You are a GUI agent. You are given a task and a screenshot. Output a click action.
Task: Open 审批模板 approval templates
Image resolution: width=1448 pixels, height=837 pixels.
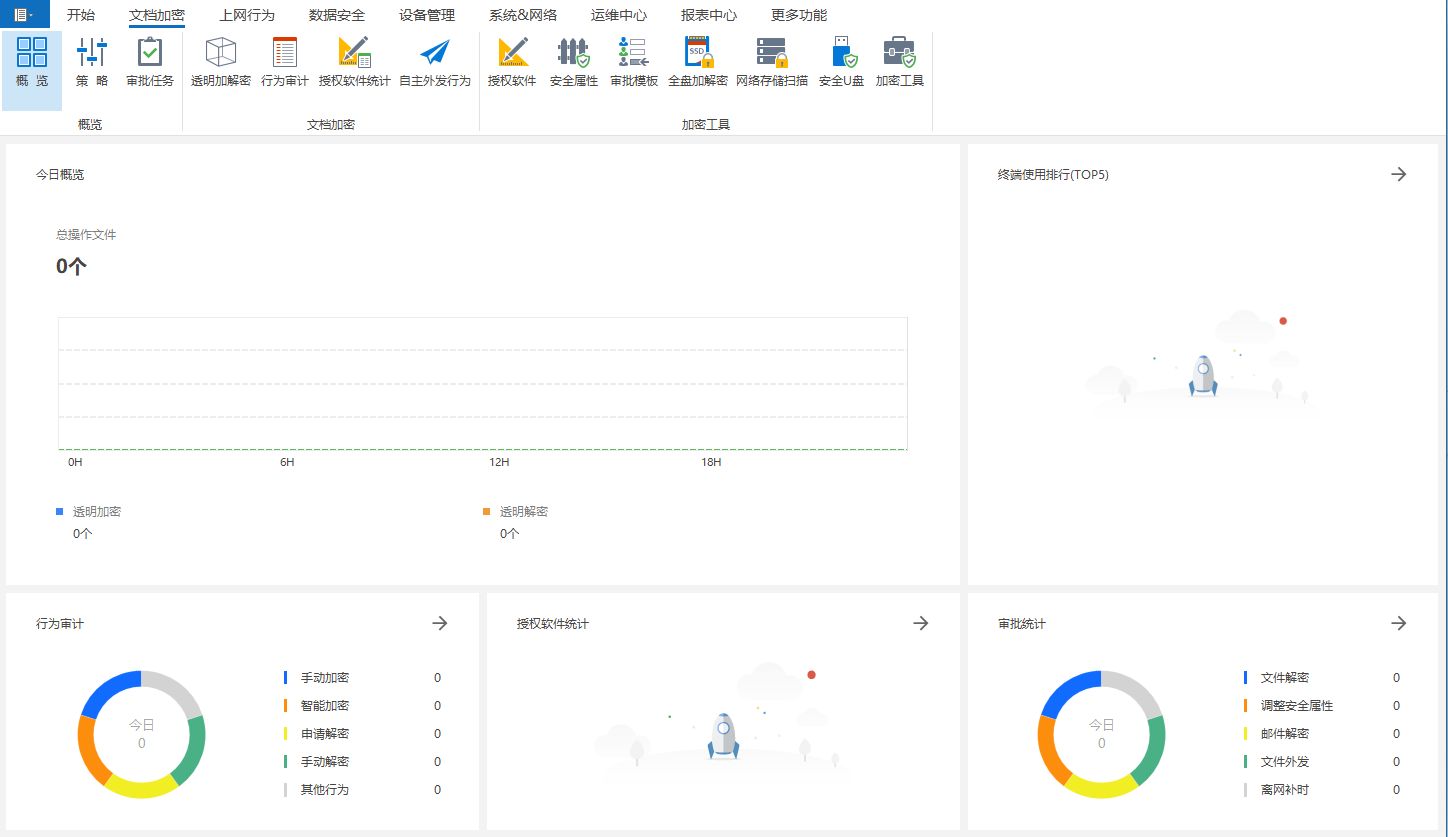click(x=634, y=63)
